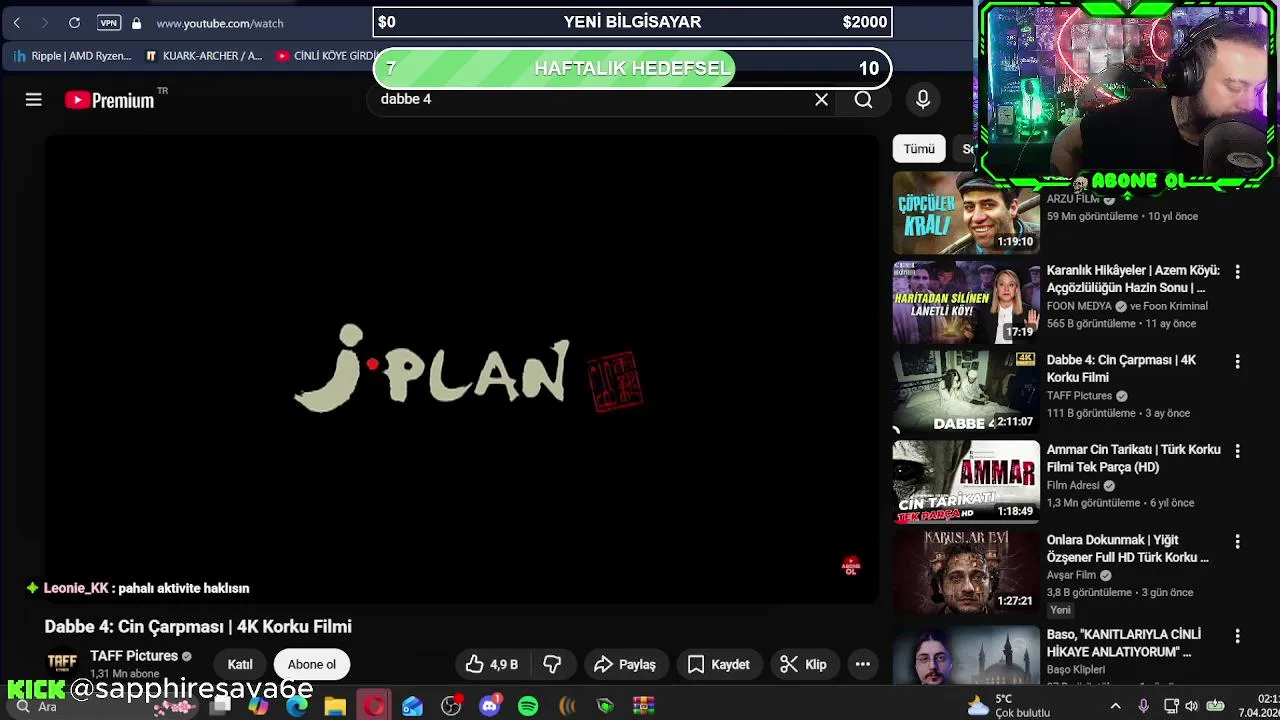Open volume control speaker tray icon
Image resolution: width=1280 pixels, height=720 pixels.
point(1191,706)
